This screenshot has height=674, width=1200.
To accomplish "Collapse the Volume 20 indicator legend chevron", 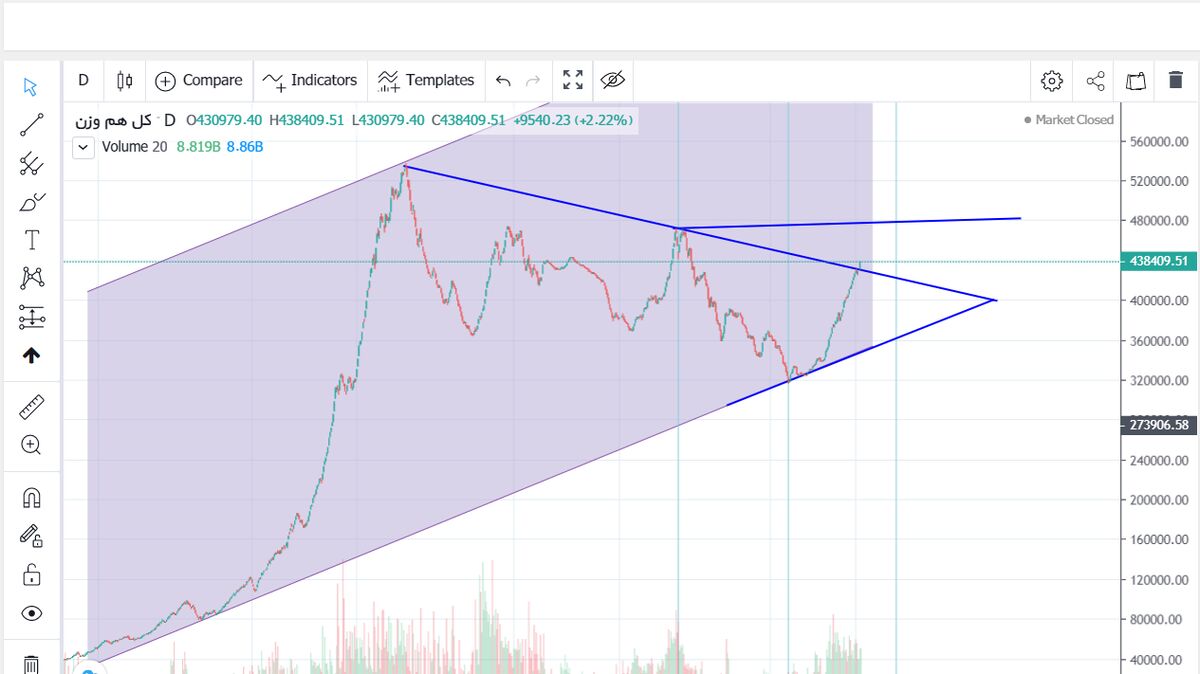I will 85,147.
